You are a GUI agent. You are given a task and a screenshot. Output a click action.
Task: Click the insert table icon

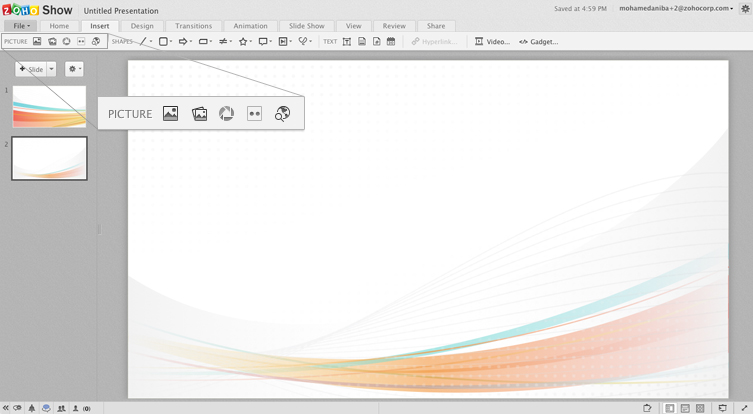(391, 42)
